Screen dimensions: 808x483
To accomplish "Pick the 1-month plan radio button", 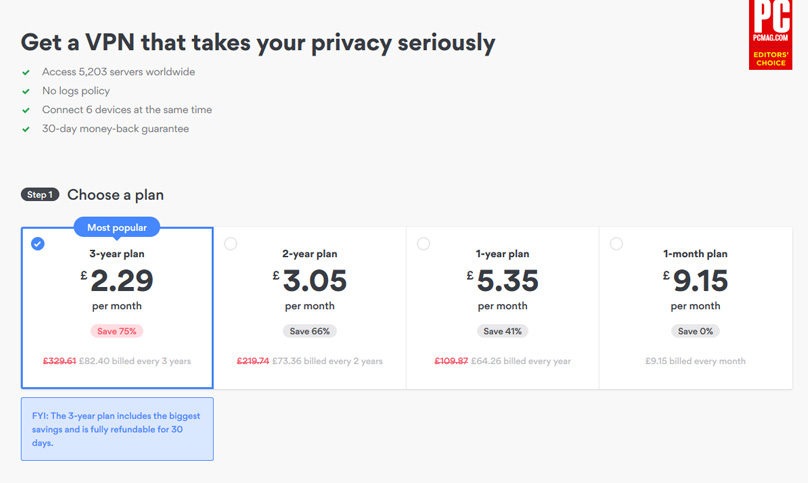I will pos(616,244).
